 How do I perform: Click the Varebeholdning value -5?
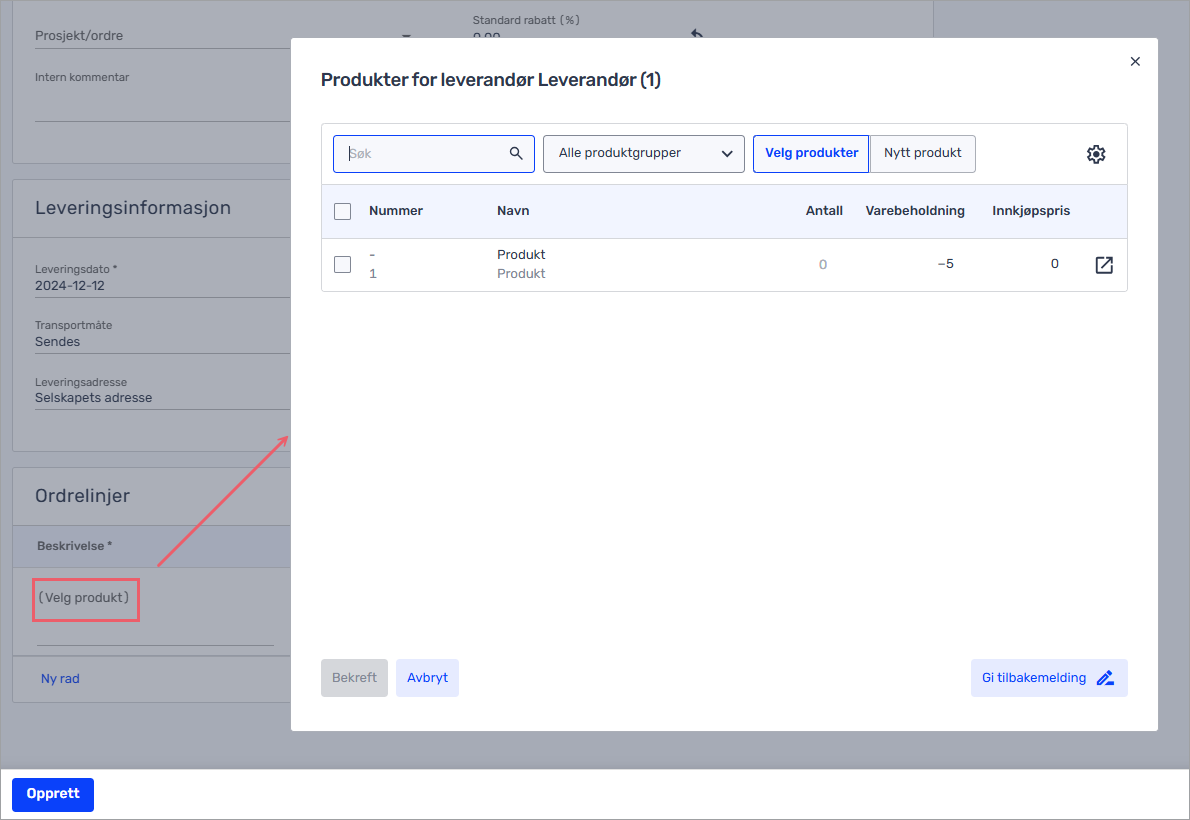coord(945,264)
